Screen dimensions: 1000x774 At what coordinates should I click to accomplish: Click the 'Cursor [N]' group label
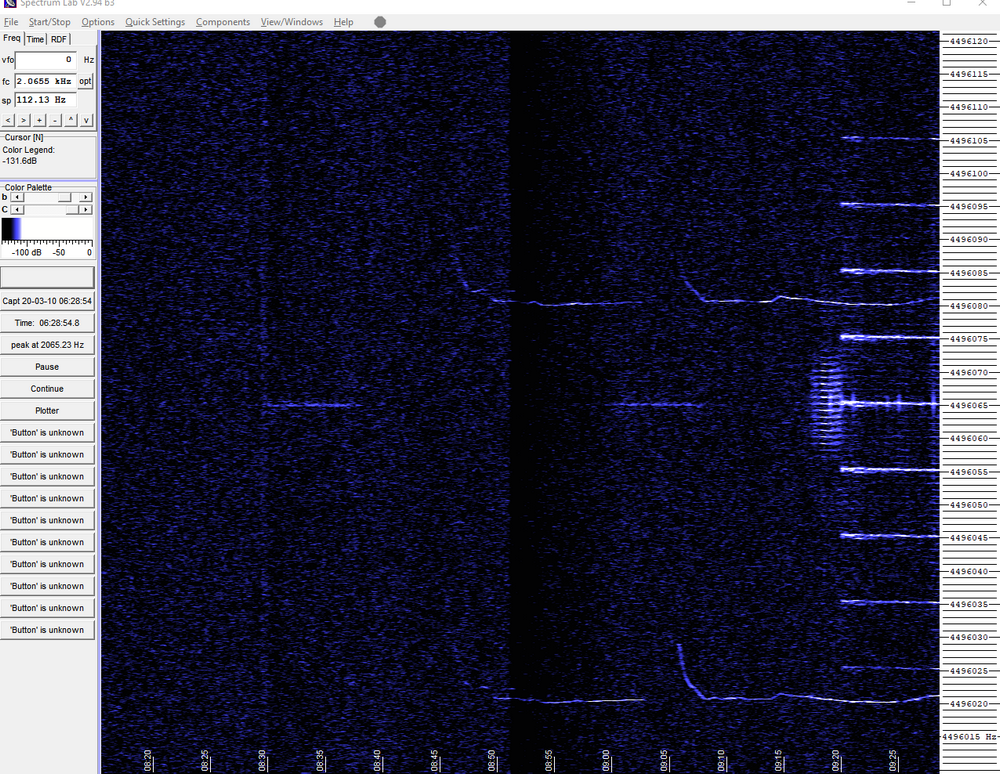point(24,138)
